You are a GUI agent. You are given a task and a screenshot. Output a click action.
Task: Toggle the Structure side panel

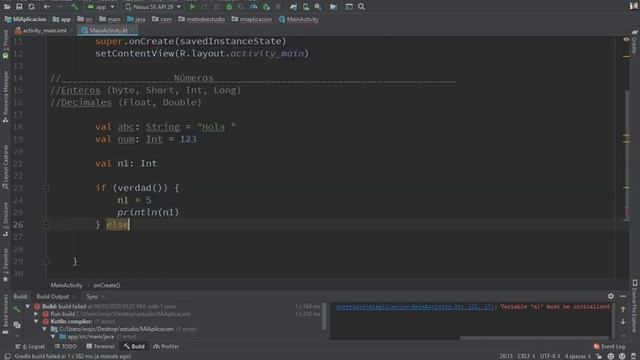[5, 219]
